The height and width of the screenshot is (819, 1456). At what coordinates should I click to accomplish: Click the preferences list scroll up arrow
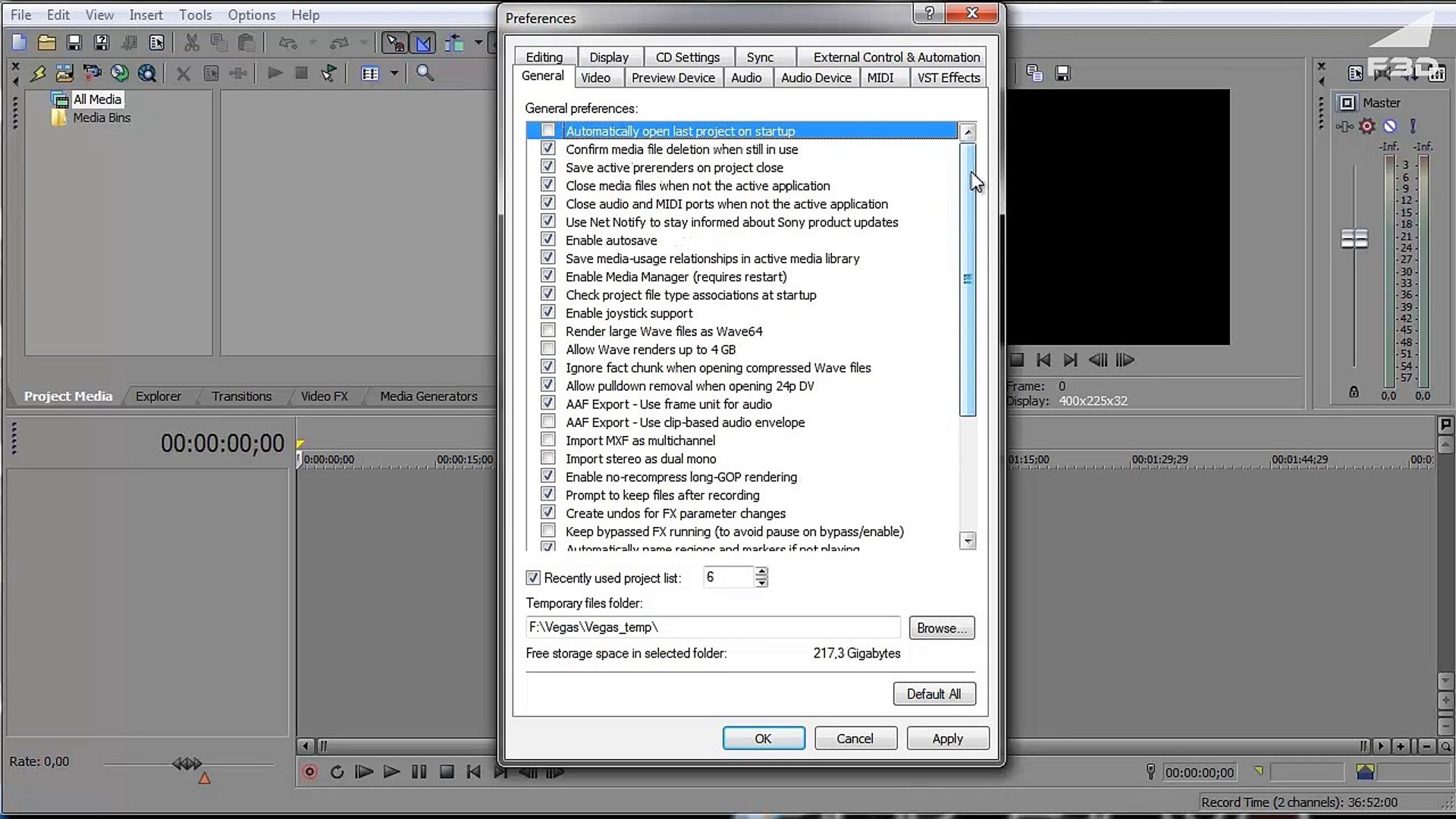968,132
